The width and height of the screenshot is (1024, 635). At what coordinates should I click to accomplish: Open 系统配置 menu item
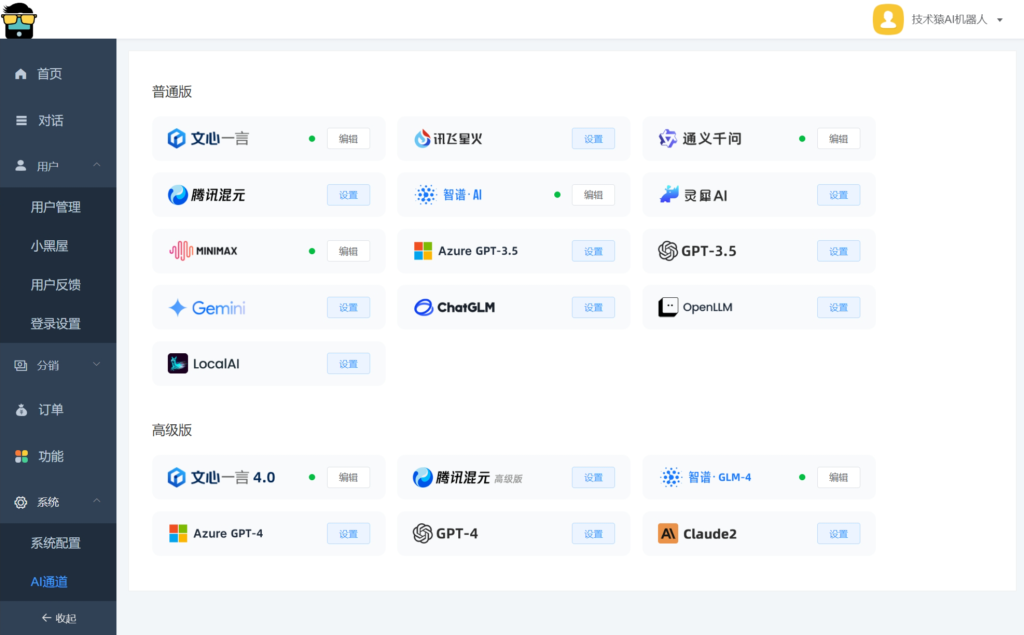58,543
